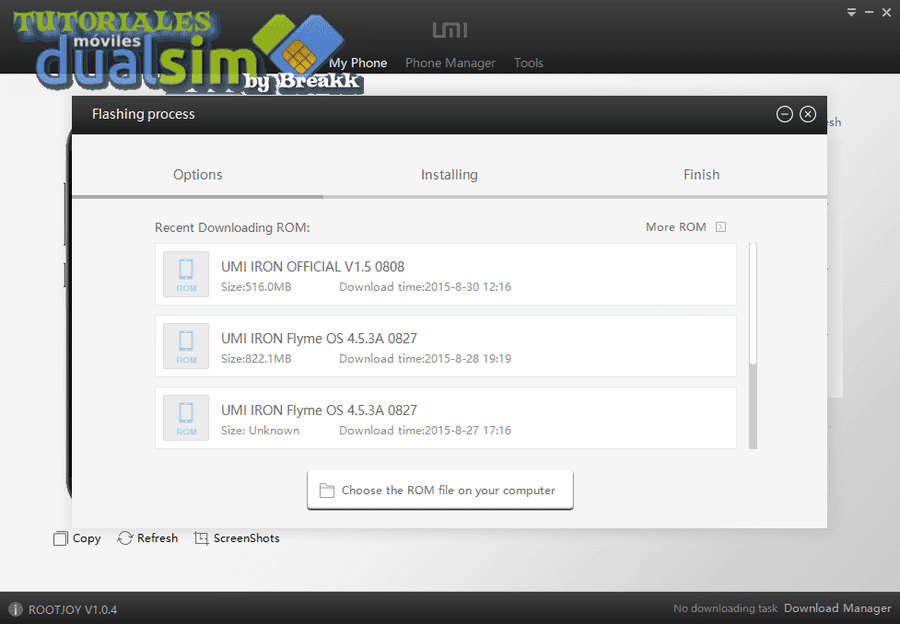This screenshot has width=900, height=624.
Task: Switch to Phone Manager tab
Action: (x=450, y=63)
